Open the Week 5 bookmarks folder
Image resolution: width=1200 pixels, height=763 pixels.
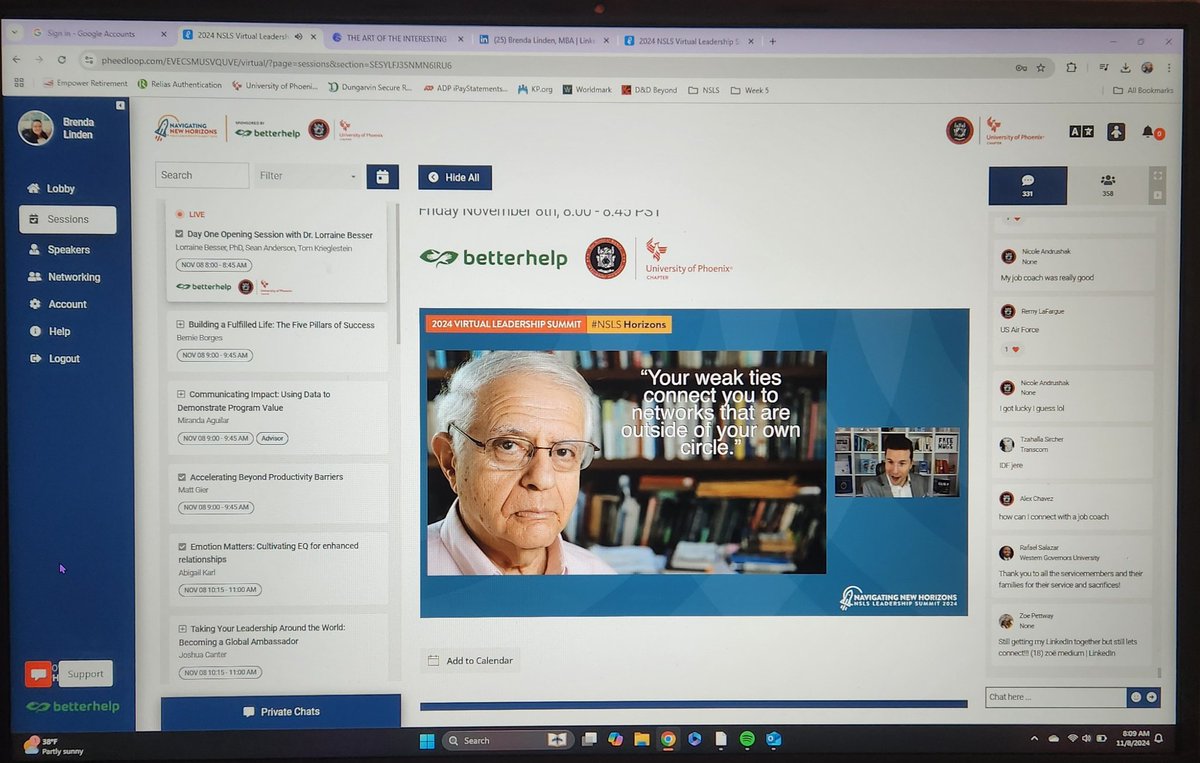(x=750, y=90)
